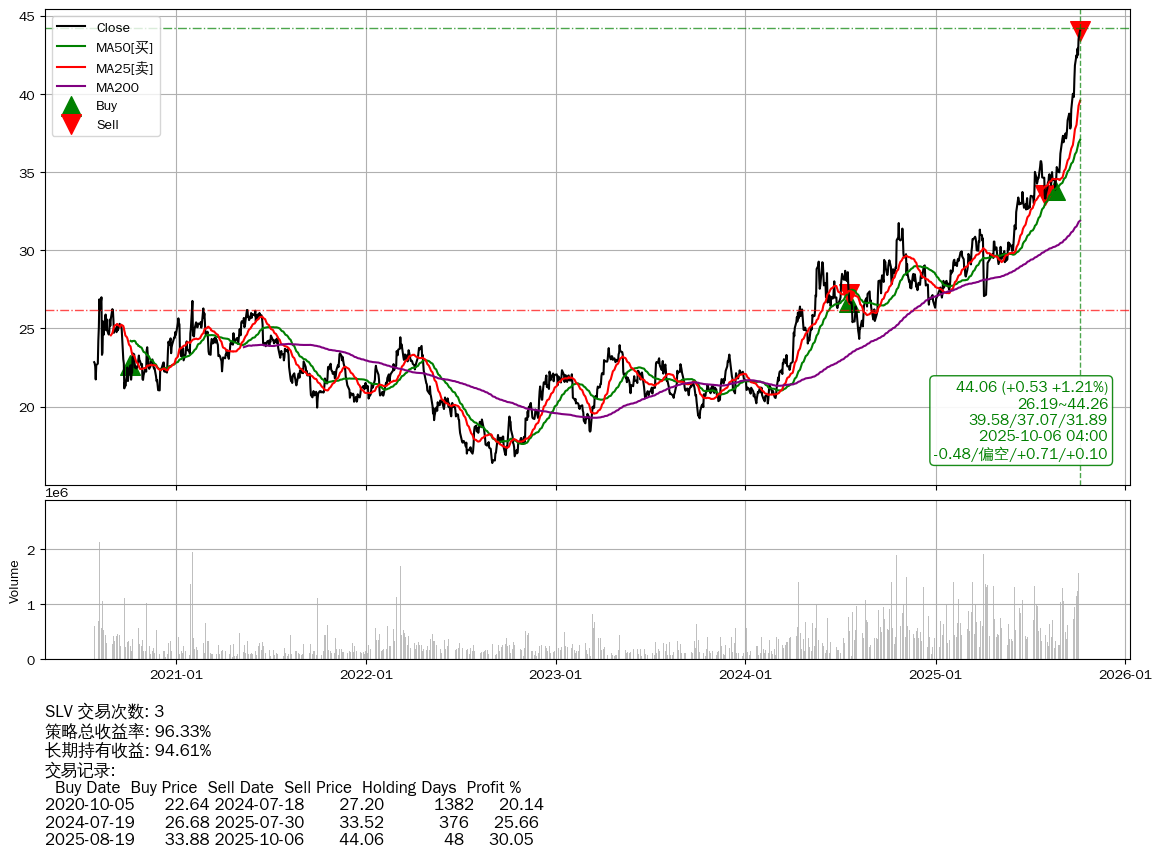Click the green MA50[买] legend entry

tap(124, 47)
